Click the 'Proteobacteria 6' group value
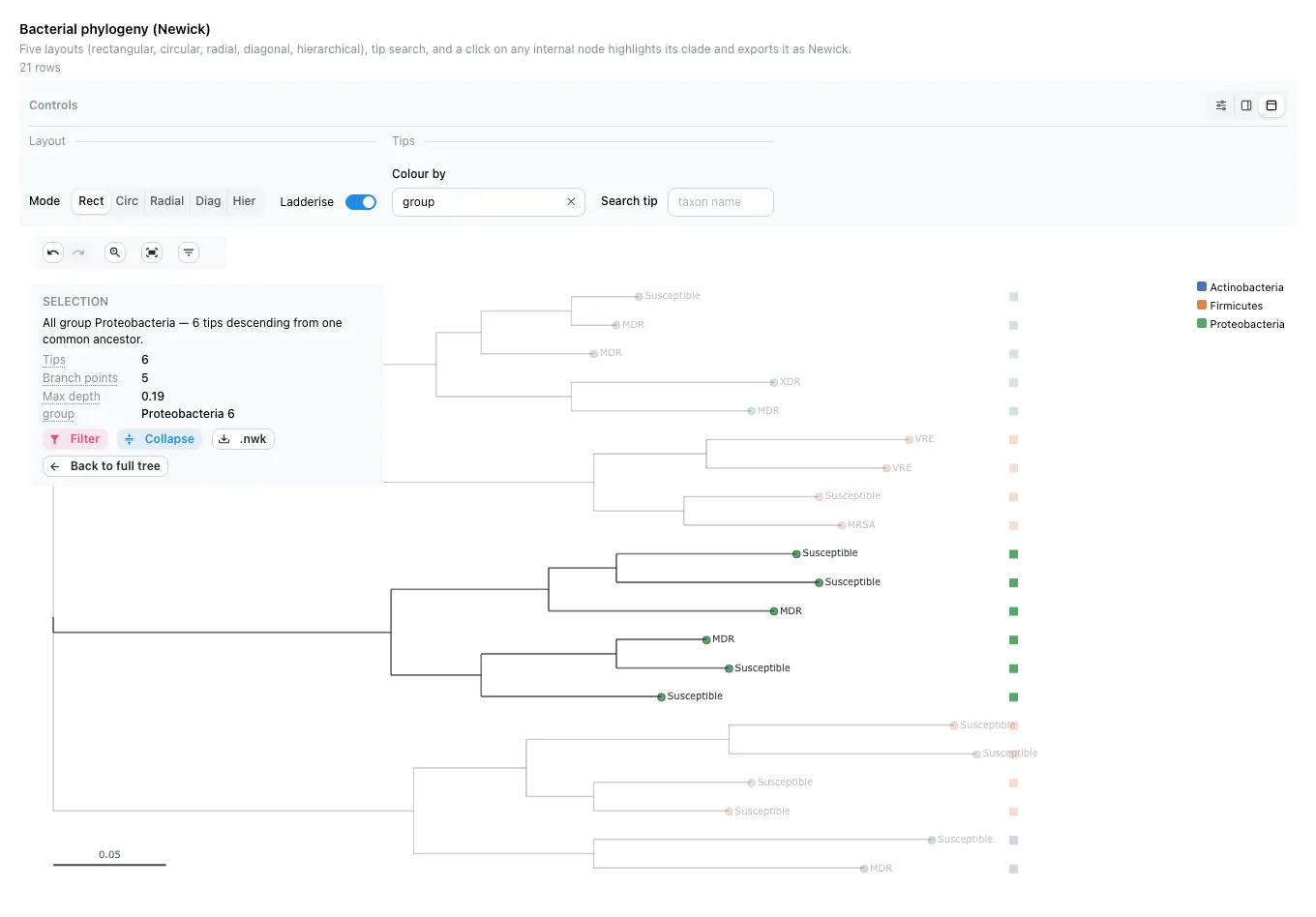This screenshot has width=1316, height=917. tap(188, 414)
